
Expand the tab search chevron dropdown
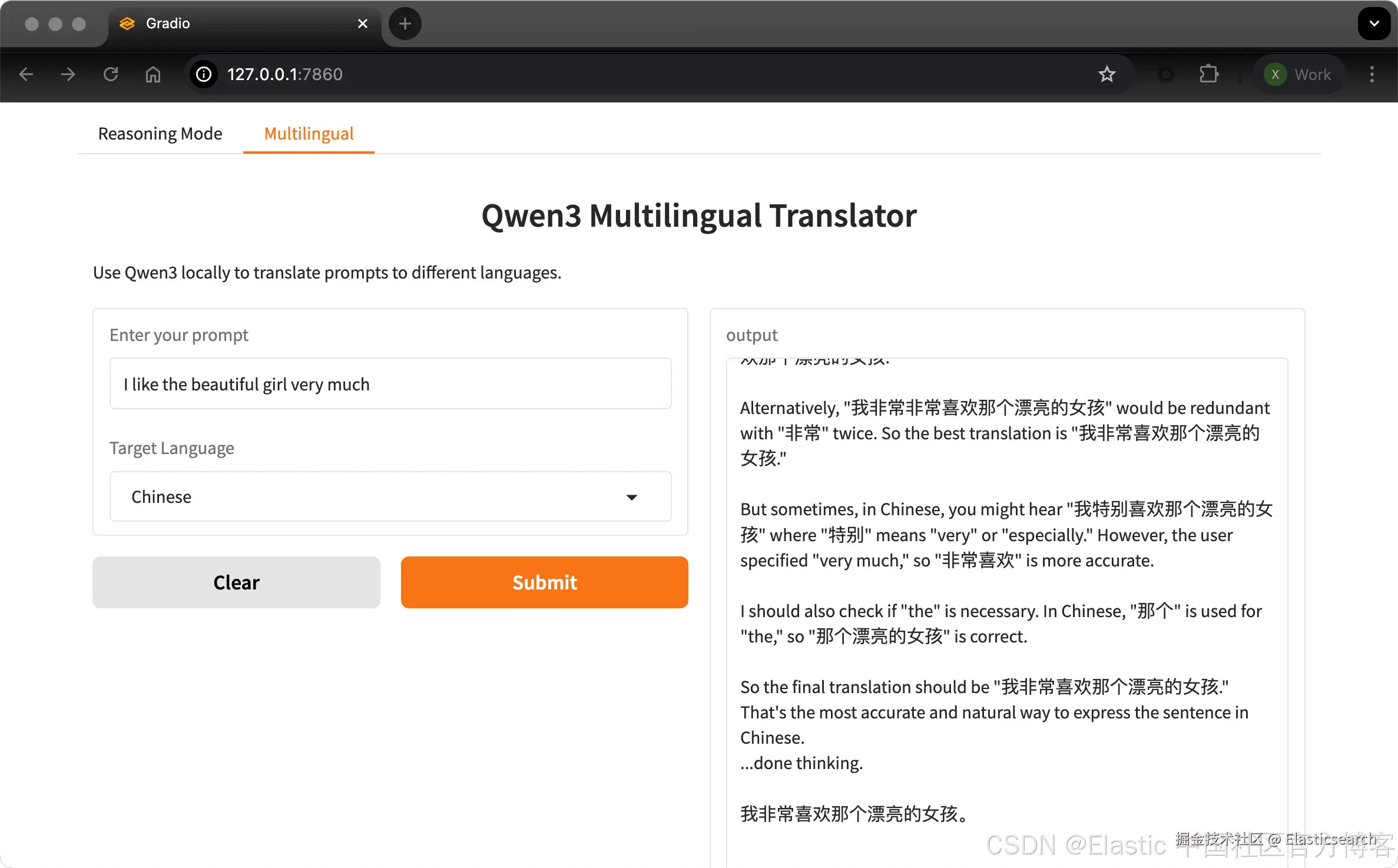pos(1374,24)
